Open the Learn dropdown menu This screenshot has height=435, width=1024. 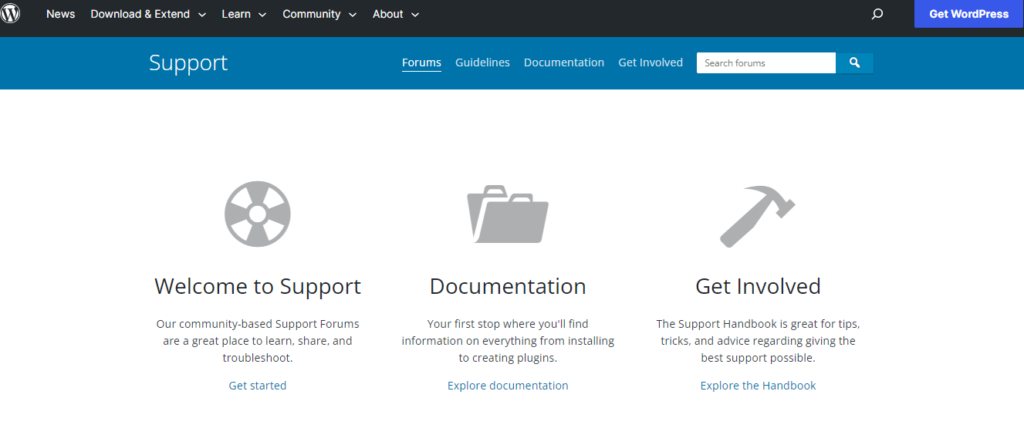(244, 14)
